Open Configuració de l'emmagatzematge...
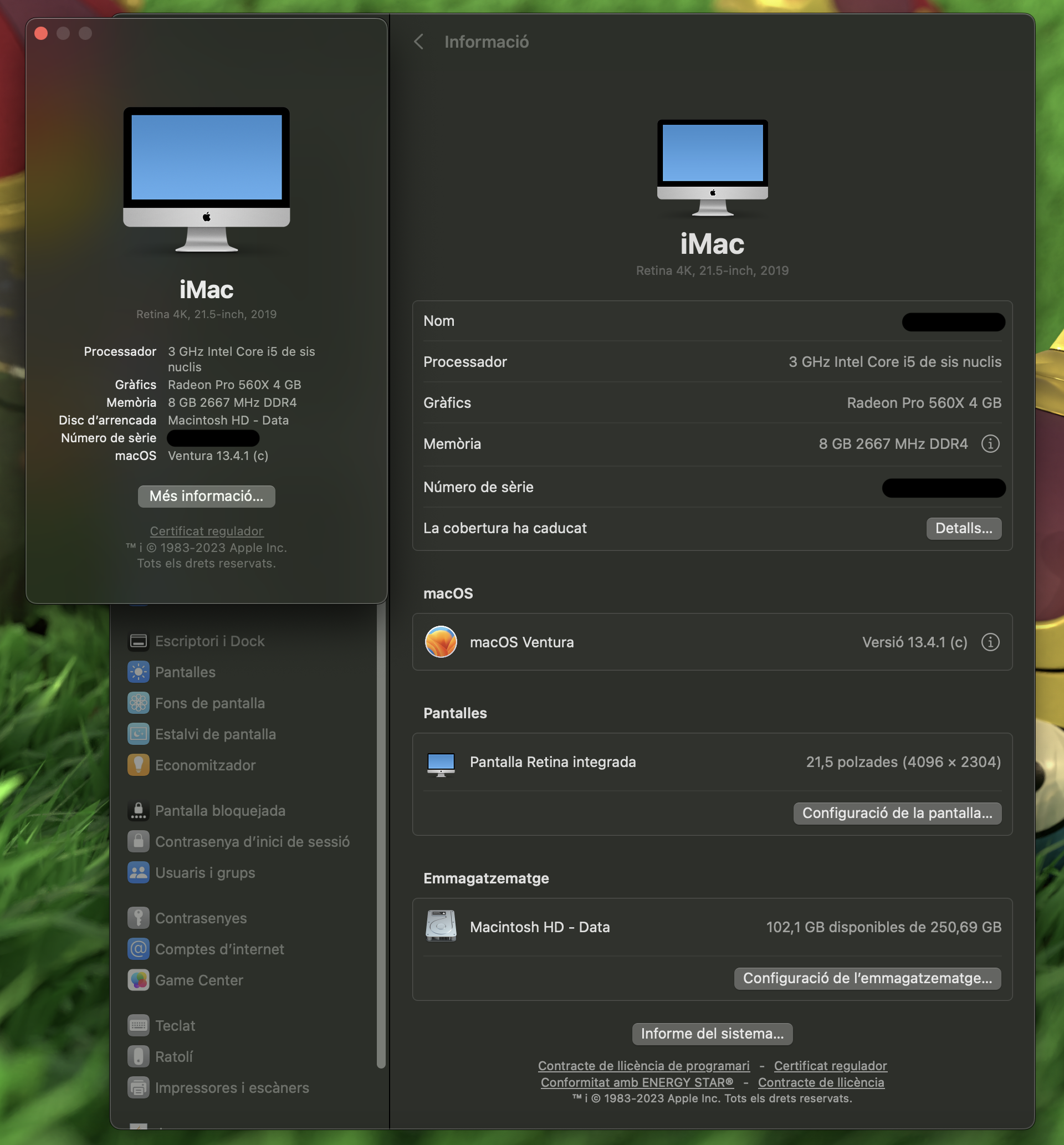1064x1145 pixels. click(x=867, y=979)
